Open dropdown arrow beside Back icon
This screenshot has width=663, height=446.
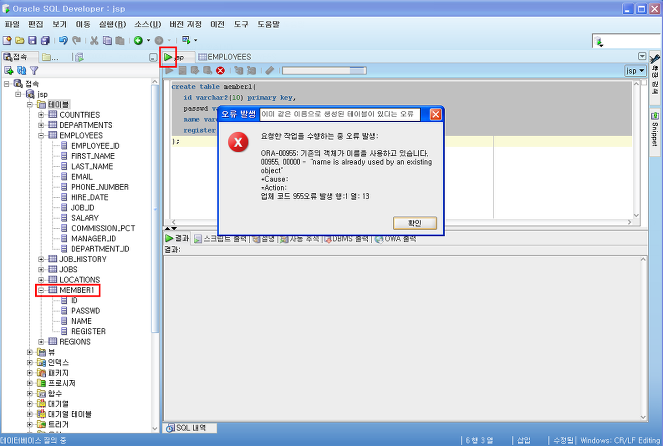click(148, 41)
